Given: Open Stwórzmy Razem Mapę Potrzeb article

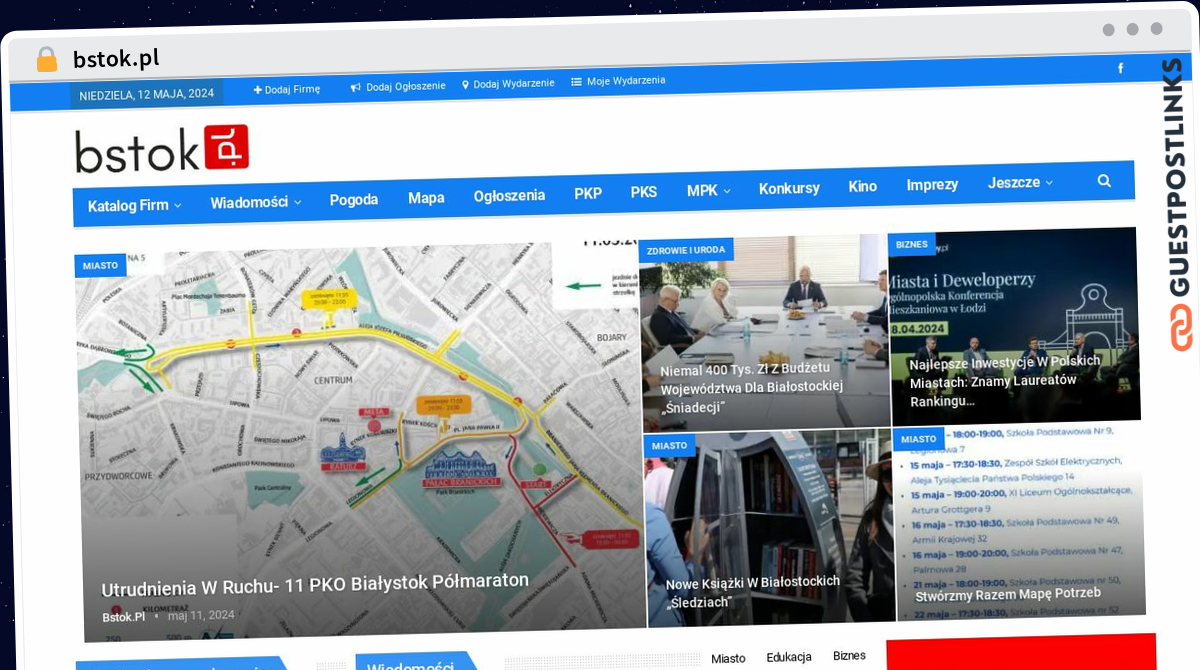Looking at the screenshot, I should (1008, 594).
